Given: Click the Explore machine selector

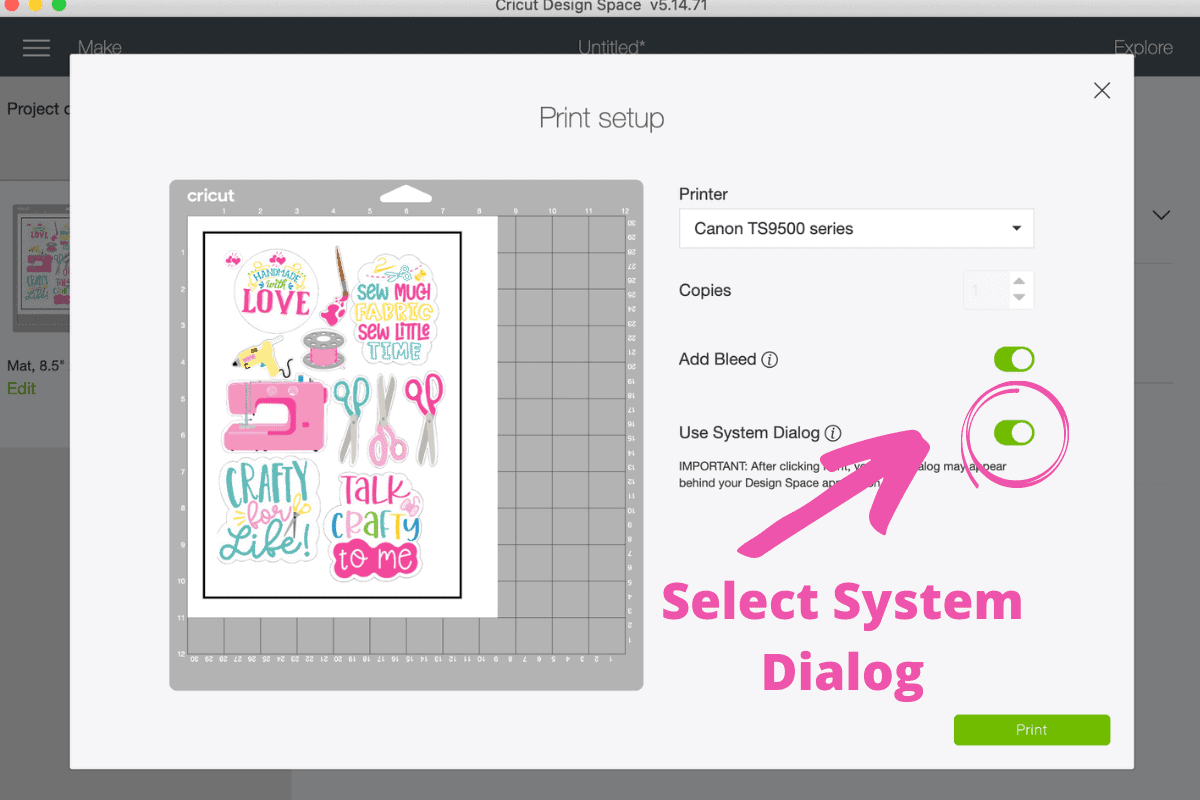Looking at the screenshot, I should [1143, 47].
